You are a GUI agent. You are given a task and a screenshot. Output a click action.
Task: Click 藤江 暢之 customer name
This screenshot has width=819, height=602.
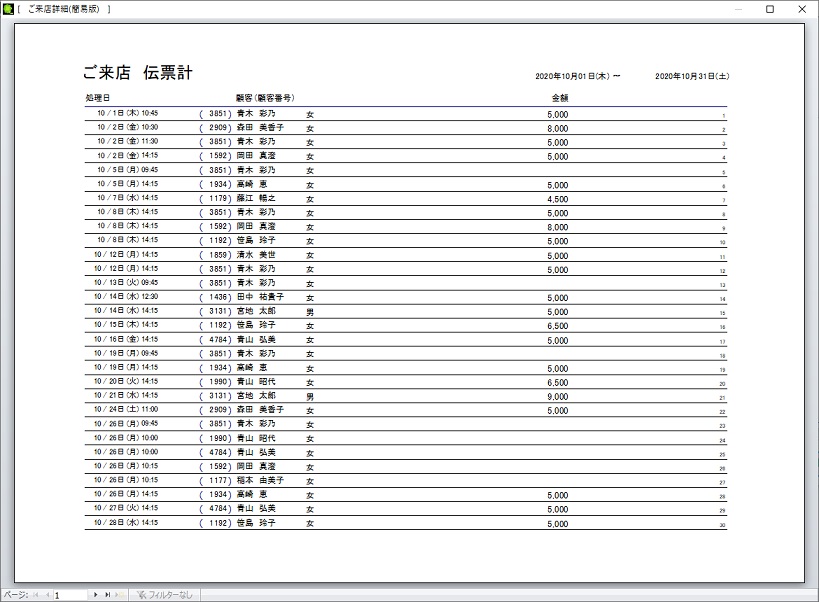coord(256,198)
